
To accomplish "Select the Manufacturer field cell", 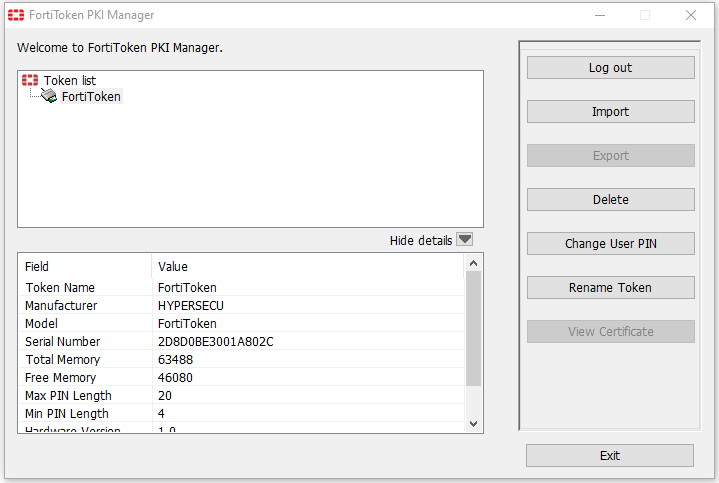I will point(85,305).
